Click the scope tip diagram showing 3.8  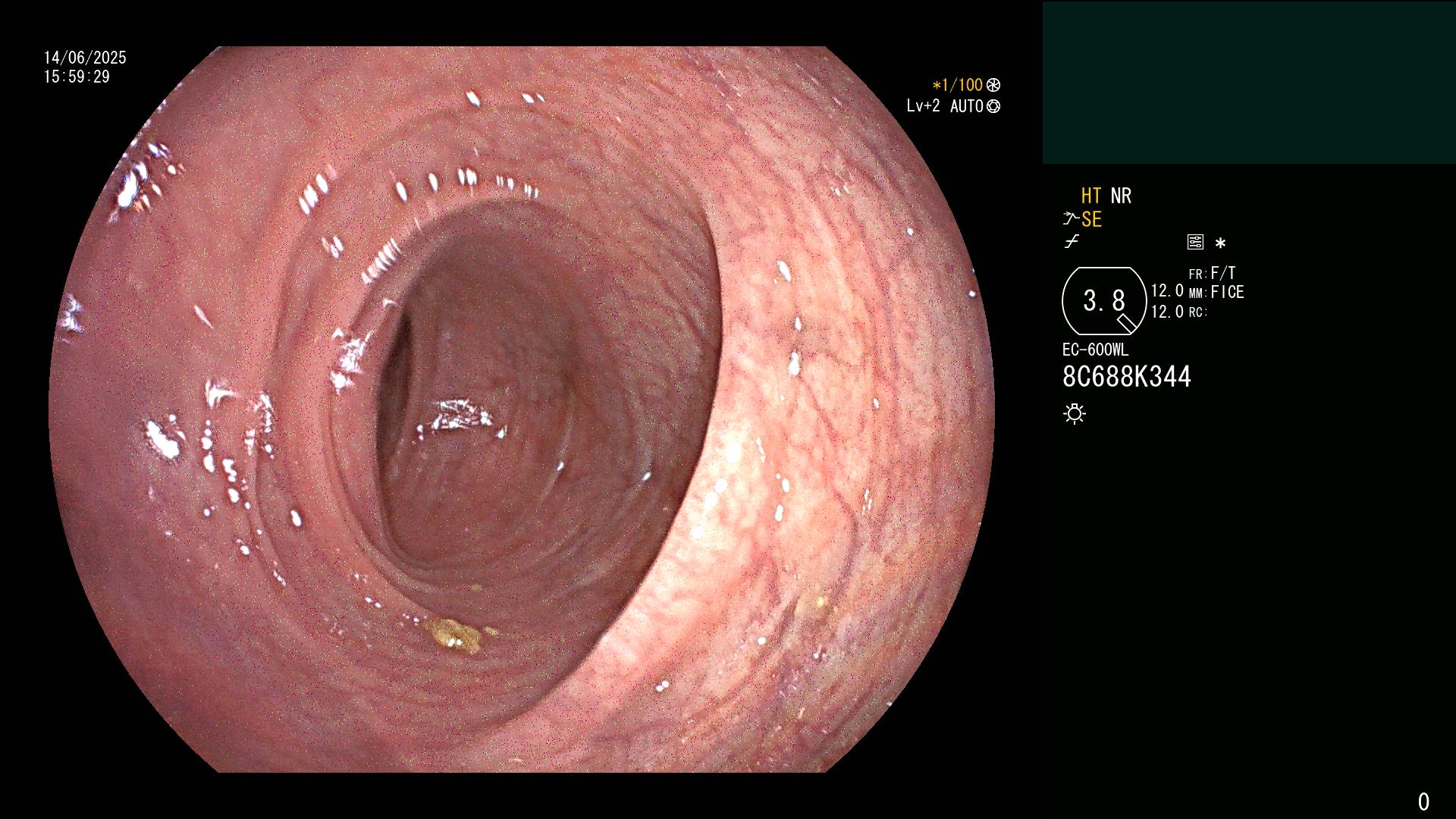1104,301
